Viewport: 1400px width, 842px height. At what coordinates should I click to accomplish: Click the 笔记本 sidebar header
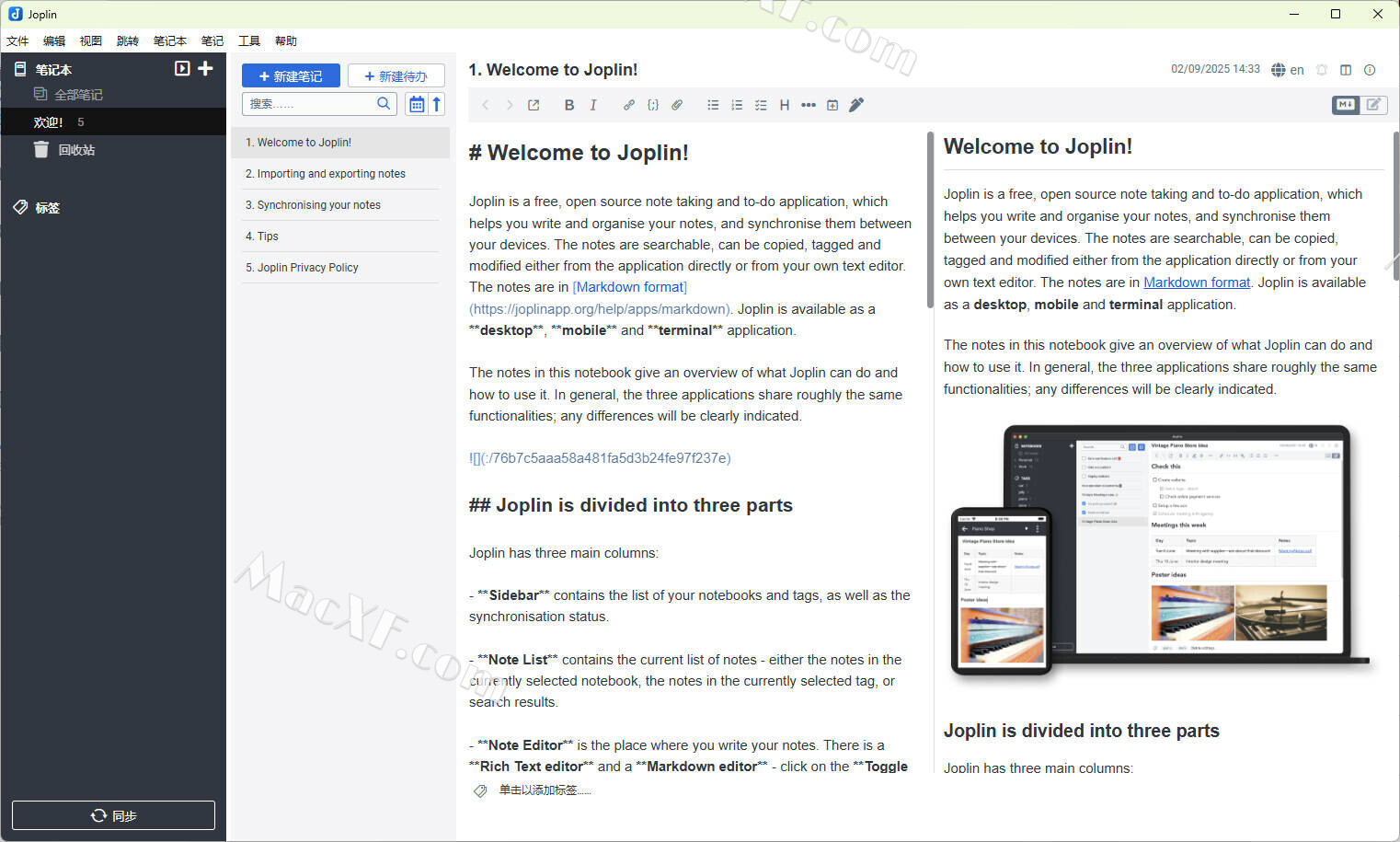pos(53,69)
